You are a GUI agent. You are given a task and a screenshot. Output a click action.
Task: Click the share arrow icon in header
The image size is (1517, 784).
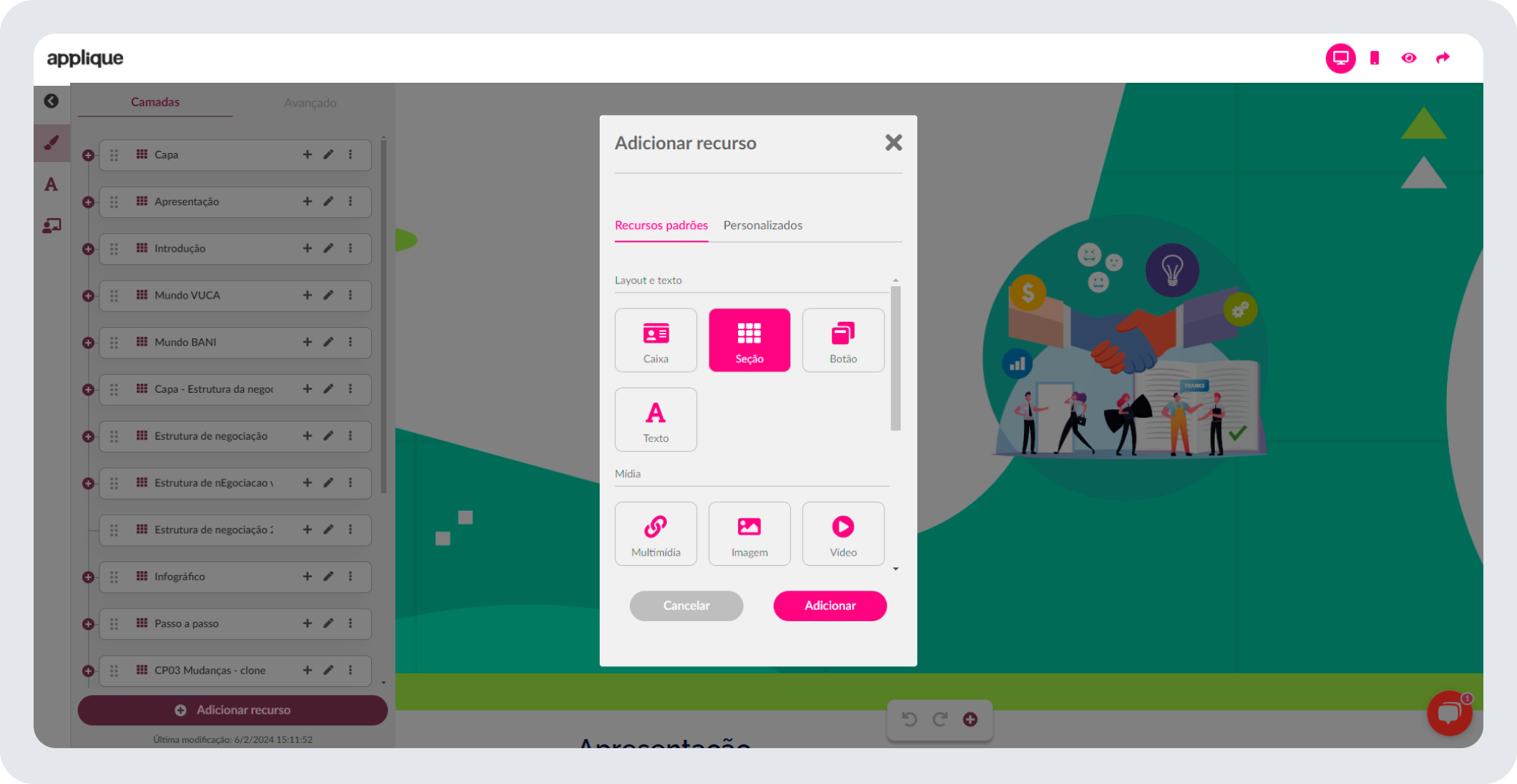(1442, 58)
